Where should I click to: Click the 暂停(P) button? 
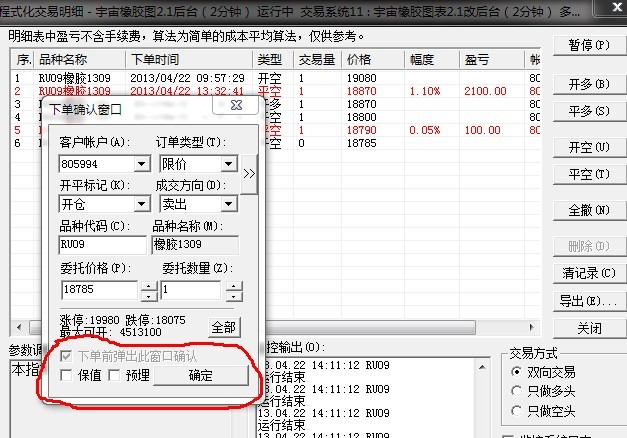(589, 45)
